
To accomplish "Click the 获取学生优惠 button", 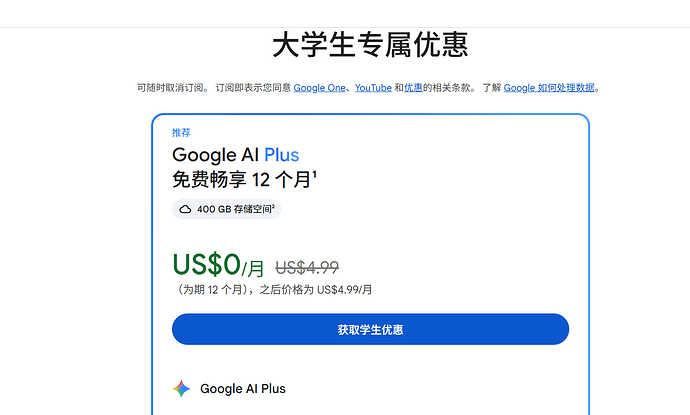I will (370, 329).
